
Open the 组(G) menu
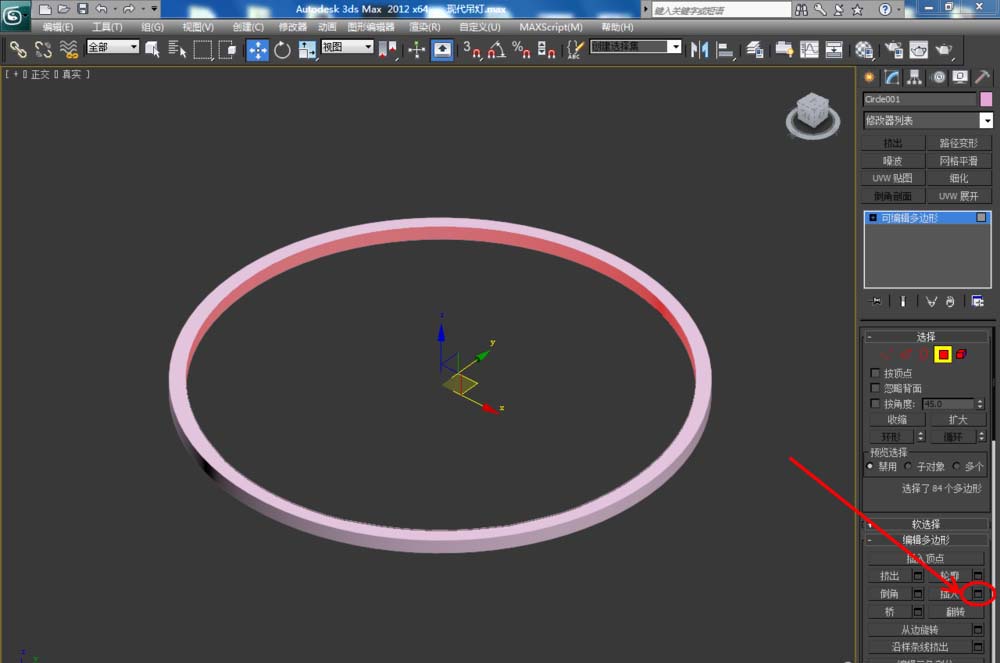tap(152, 27)
